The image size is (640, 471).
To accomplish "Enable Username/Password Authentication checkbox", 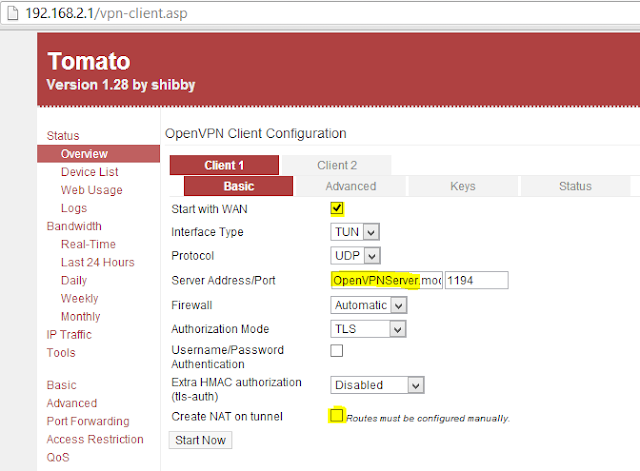I will (337, 351).
